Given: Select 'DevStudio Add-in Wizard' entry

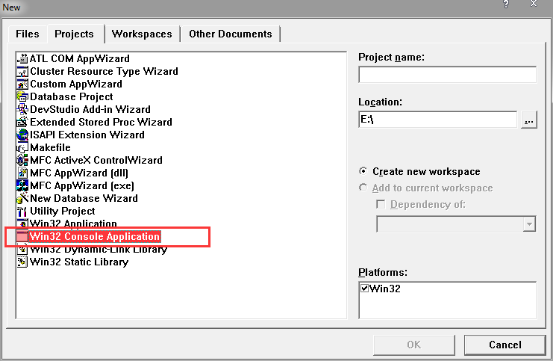Looking at the screenshot, I should click(x=90, y=110).
